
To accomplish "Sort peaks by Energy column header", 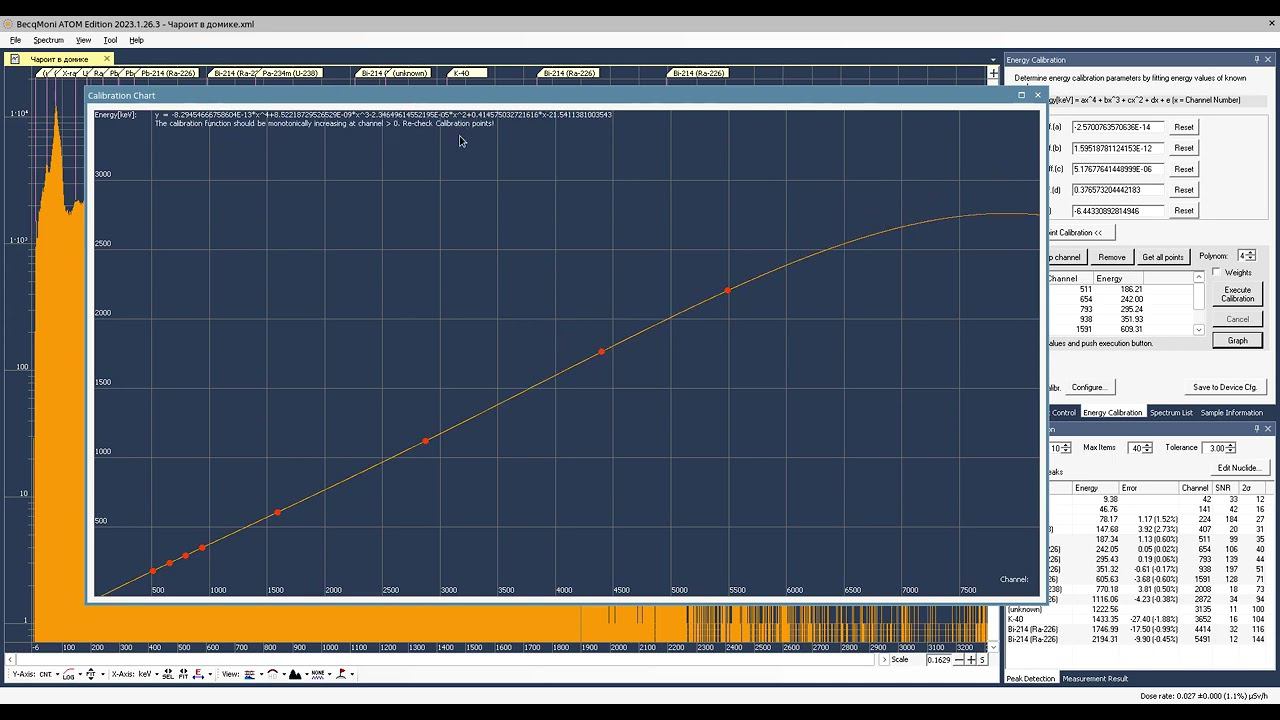I will click(x=1095, y=488).
